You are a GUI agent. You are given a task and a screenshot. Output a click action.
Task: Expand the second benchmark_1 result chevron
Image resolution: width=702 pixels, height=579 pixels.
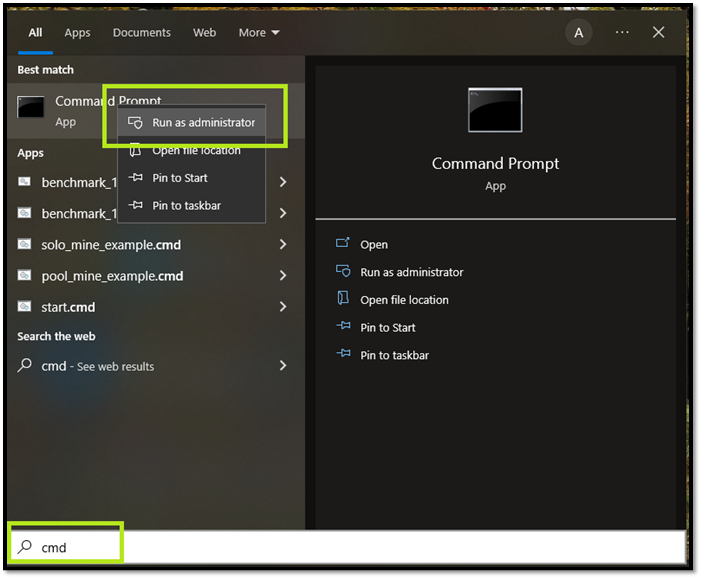(x=283, y=213)
